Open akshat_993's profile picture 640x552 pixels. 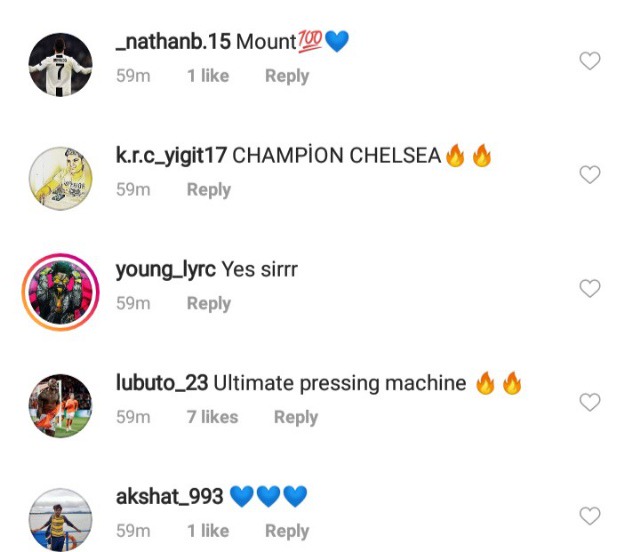59,518
